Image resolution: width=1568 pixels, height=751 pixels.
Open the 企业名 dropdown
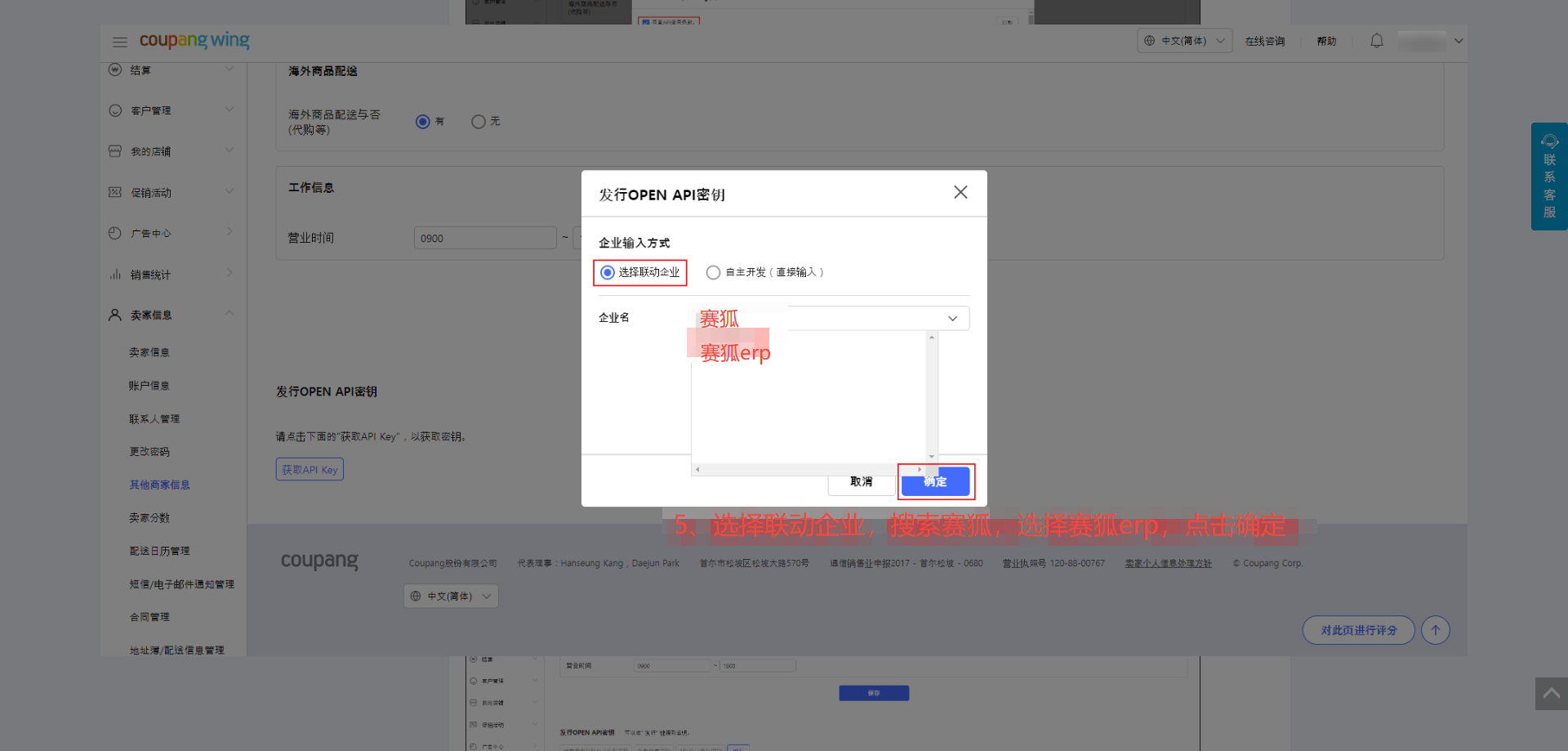pos(831,319)
